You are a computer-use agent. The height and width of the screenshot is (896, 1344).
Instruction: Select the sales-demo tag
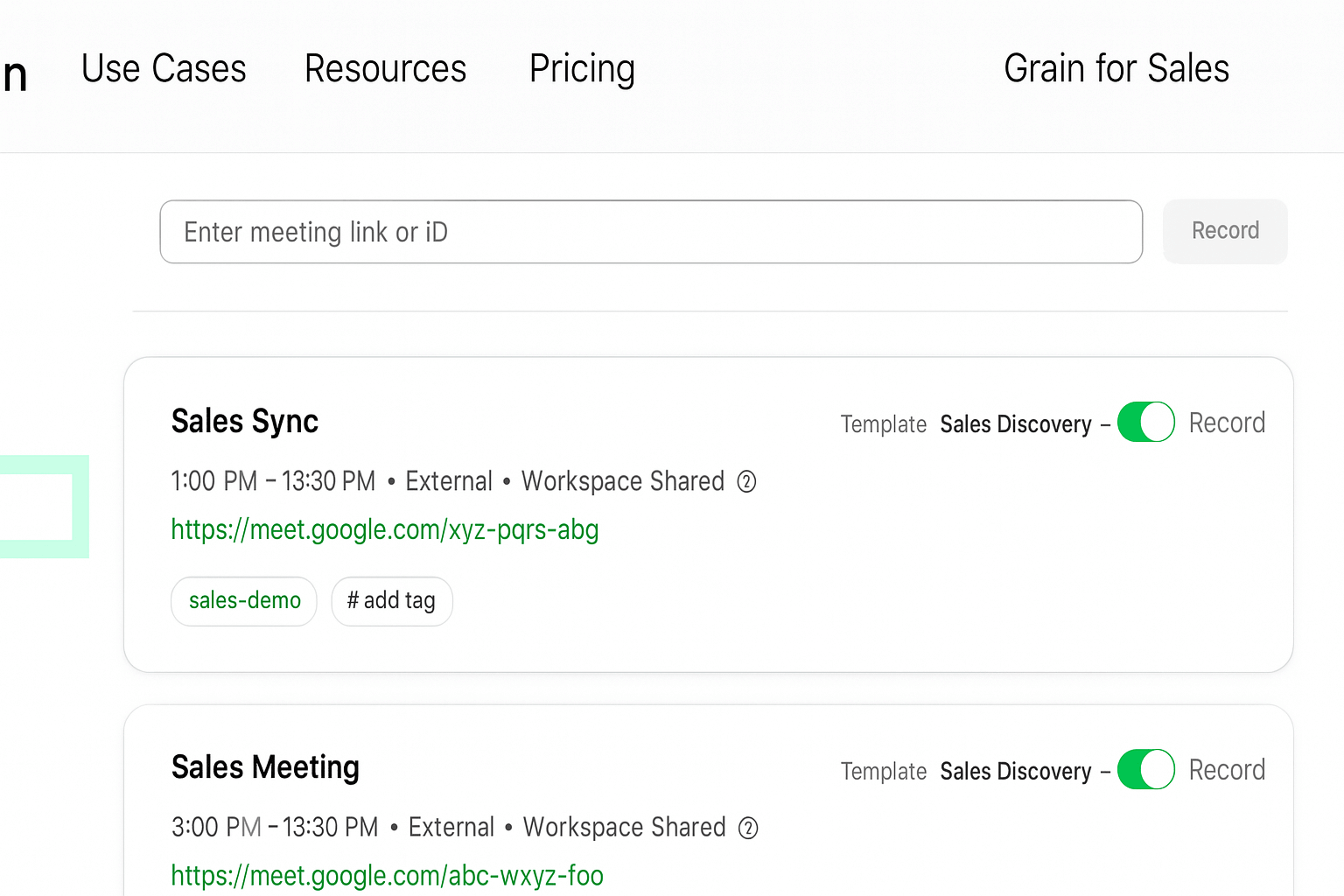coord(244,601)
